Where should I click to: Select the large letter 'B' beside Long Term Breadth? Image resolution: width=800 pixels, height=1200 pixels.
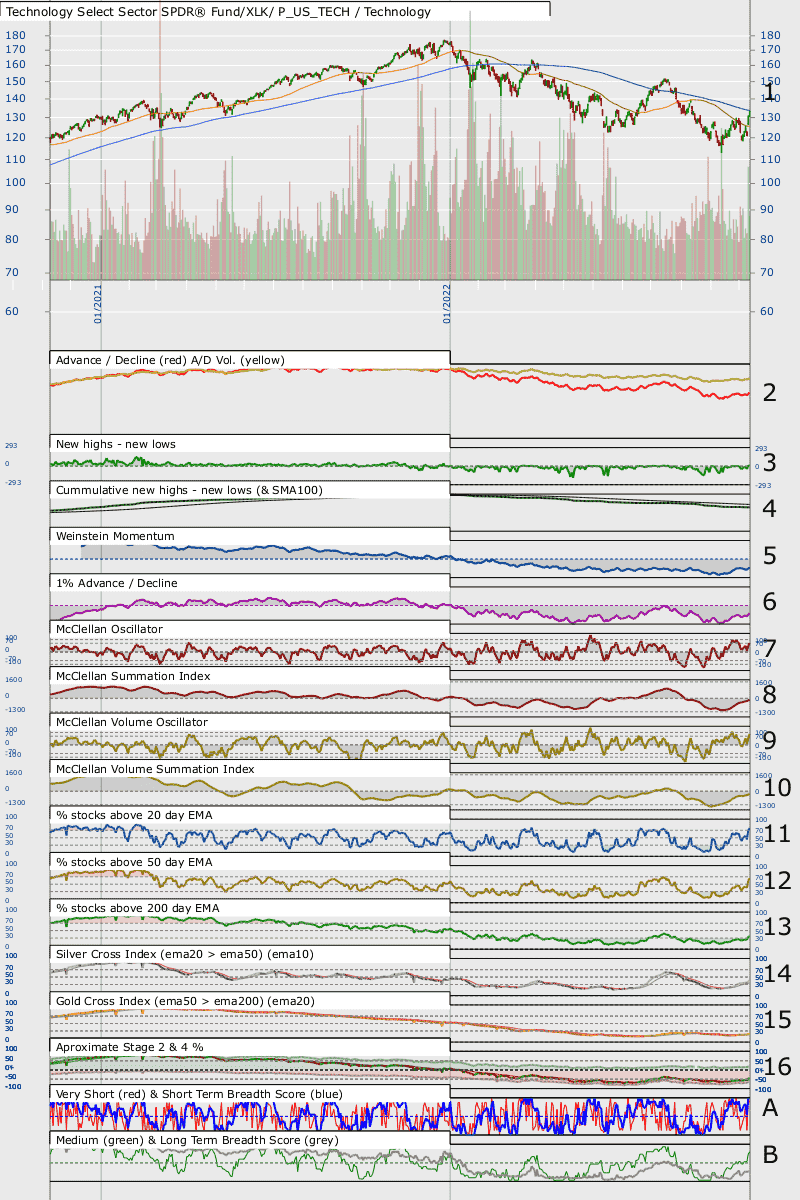pyautogui.click(x=769, y=1154)
